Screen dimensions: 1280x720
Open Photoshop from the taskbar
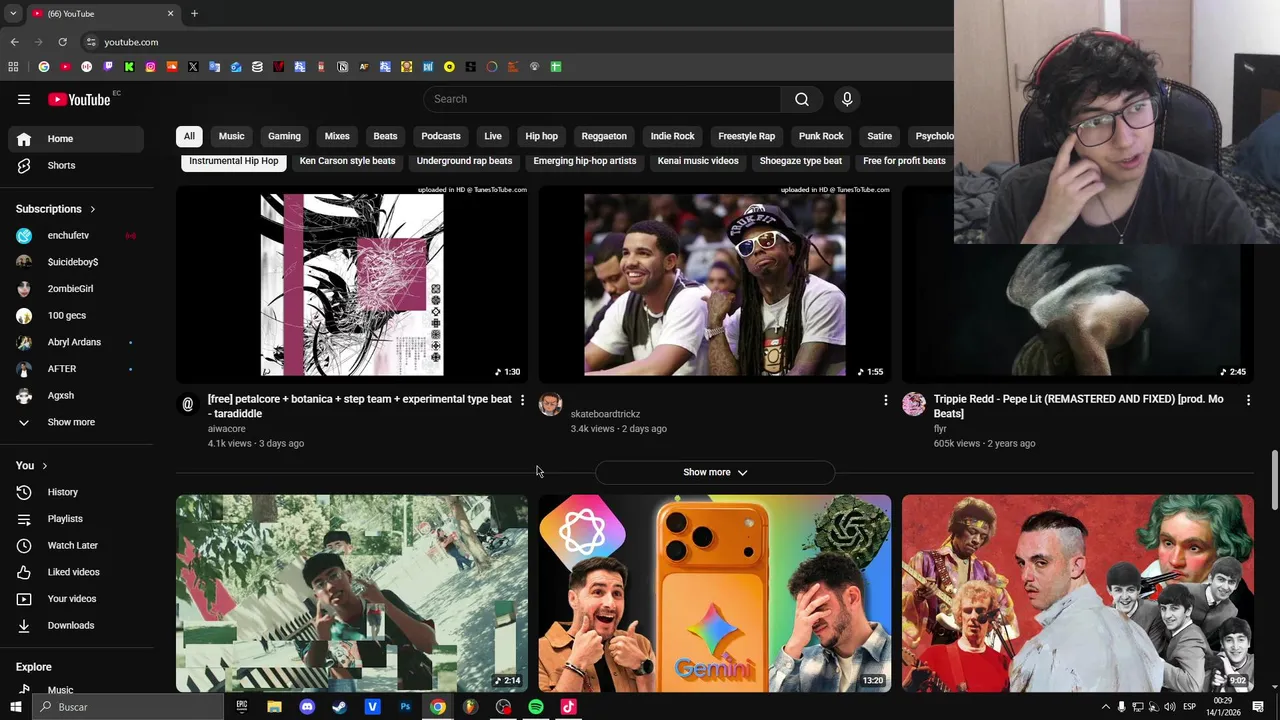(x=405, y=707)
